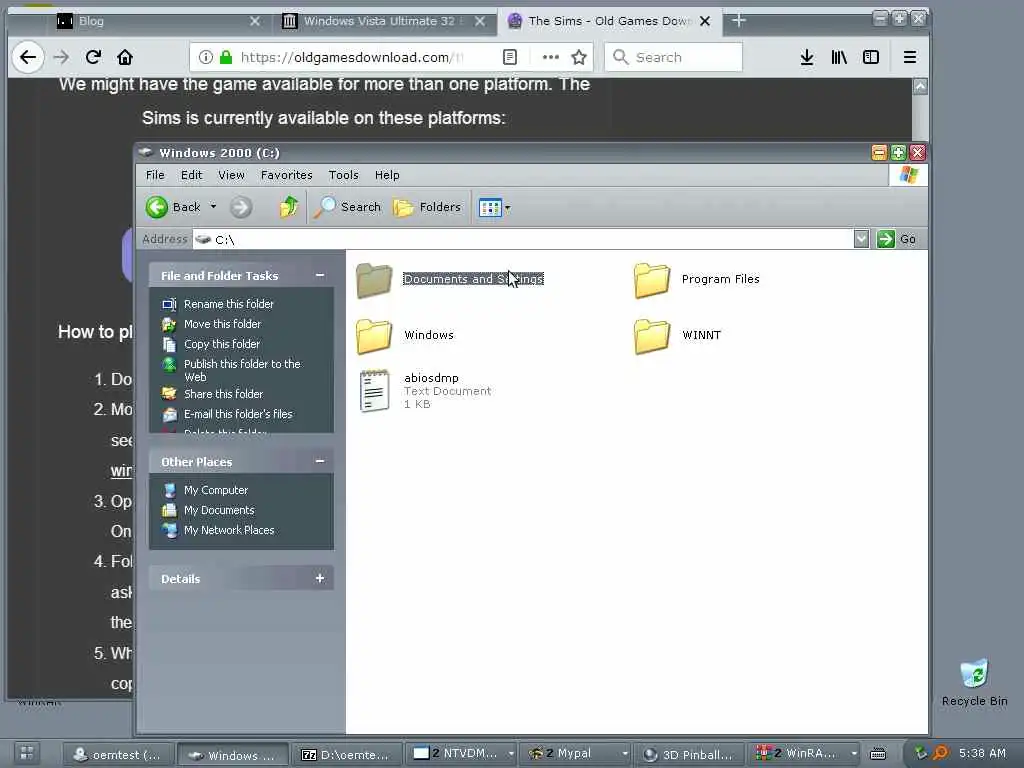Viewport: 1024px width, 768px height.
Task: Click Firefox back arrow button
Action: (x=28, y=57)
